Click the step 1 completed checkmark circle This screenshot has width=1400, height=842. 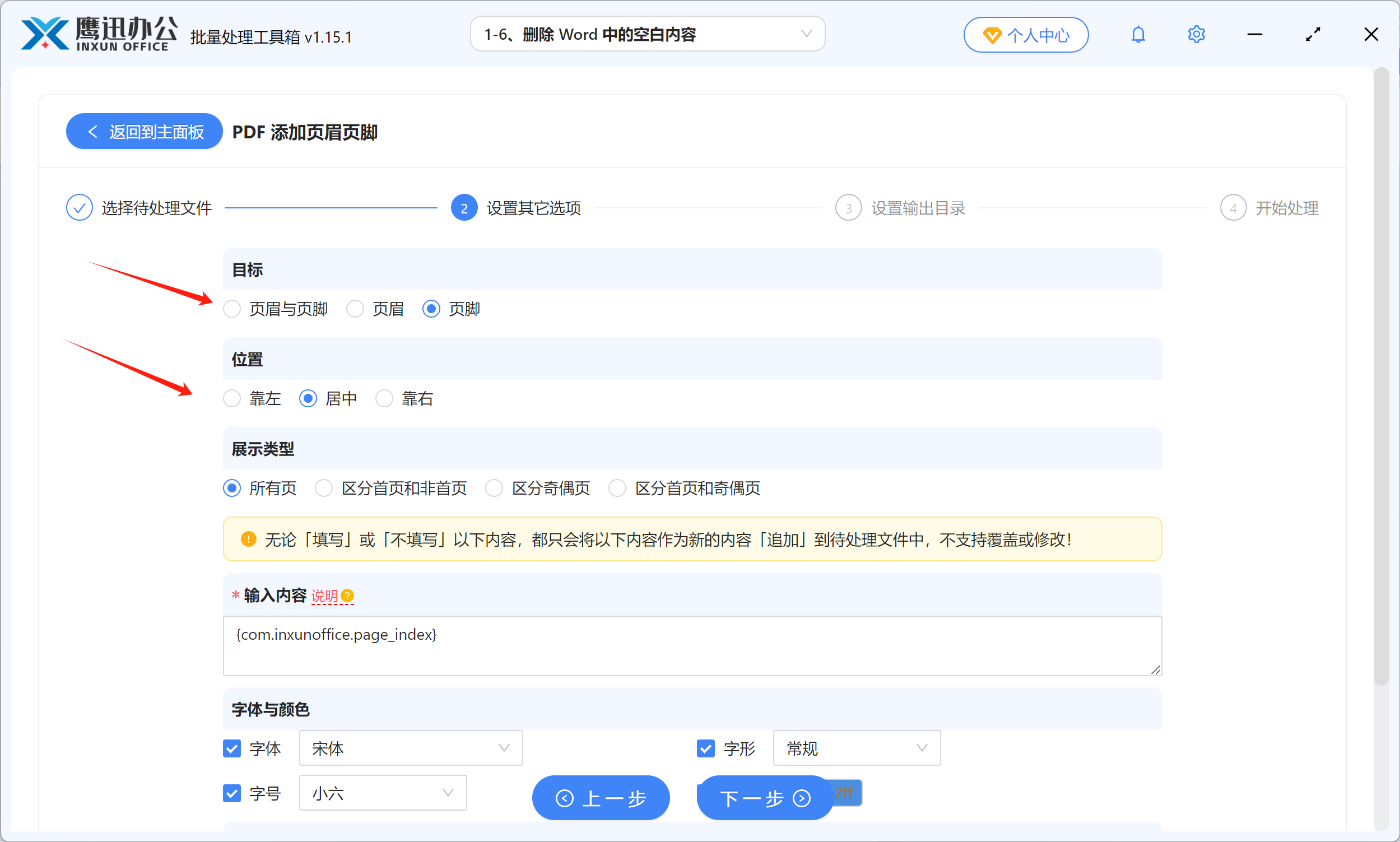click(80, 208)
